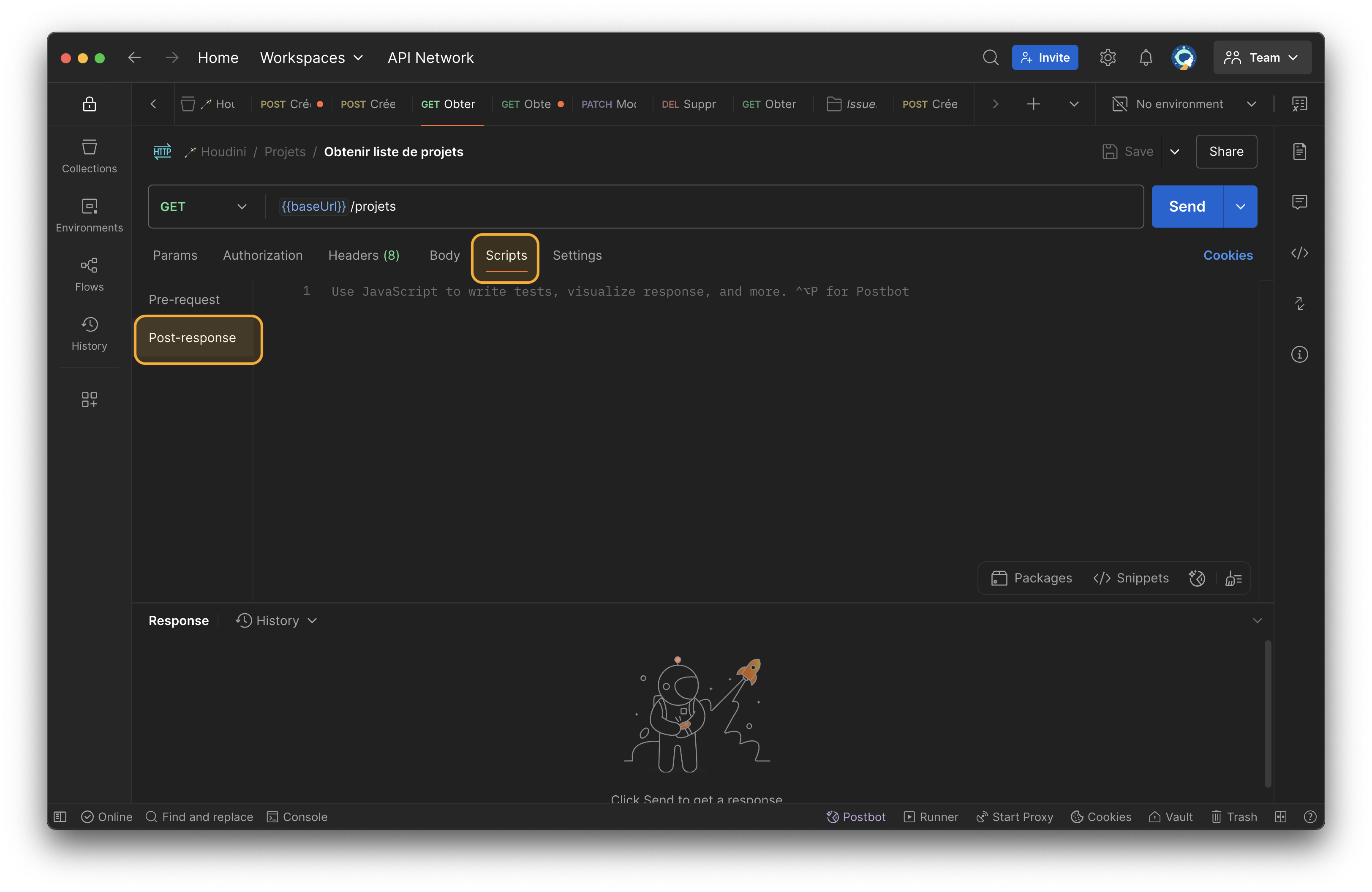Click the request URL input field
The height and width of the screenshot is (892, 1372).
(x=705, y=206)
